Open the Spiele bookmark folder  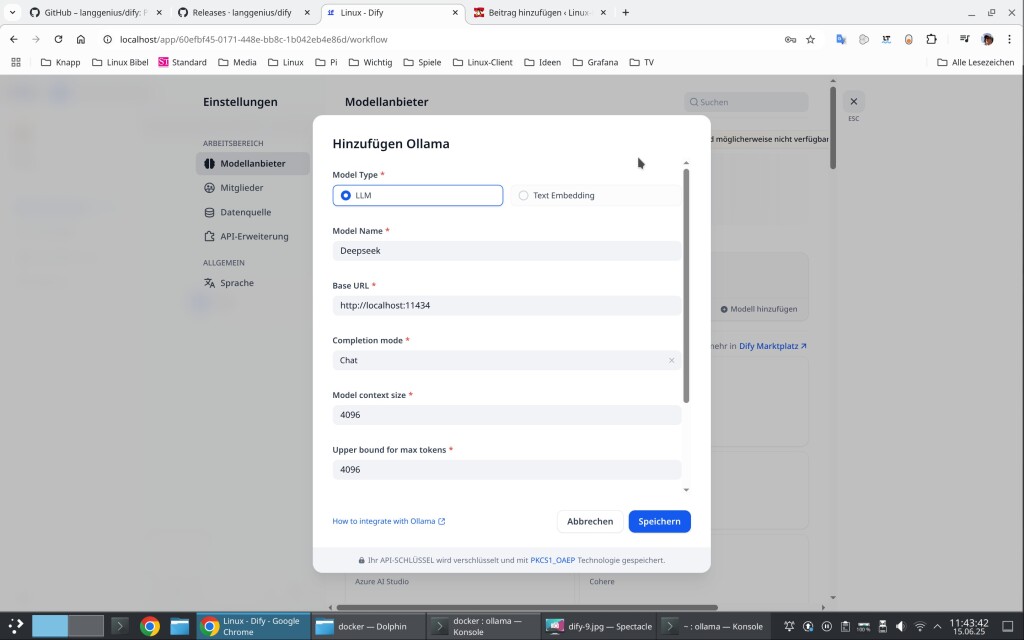coord(422,62)
